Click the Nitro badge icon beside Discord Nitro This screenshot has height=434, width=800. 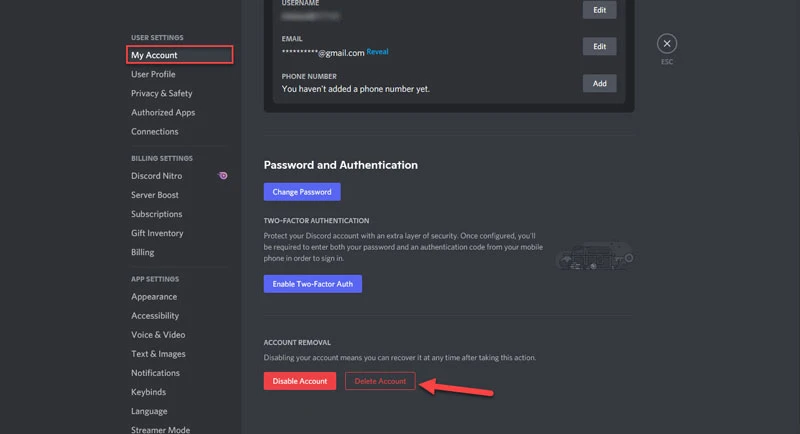point(222,175)
